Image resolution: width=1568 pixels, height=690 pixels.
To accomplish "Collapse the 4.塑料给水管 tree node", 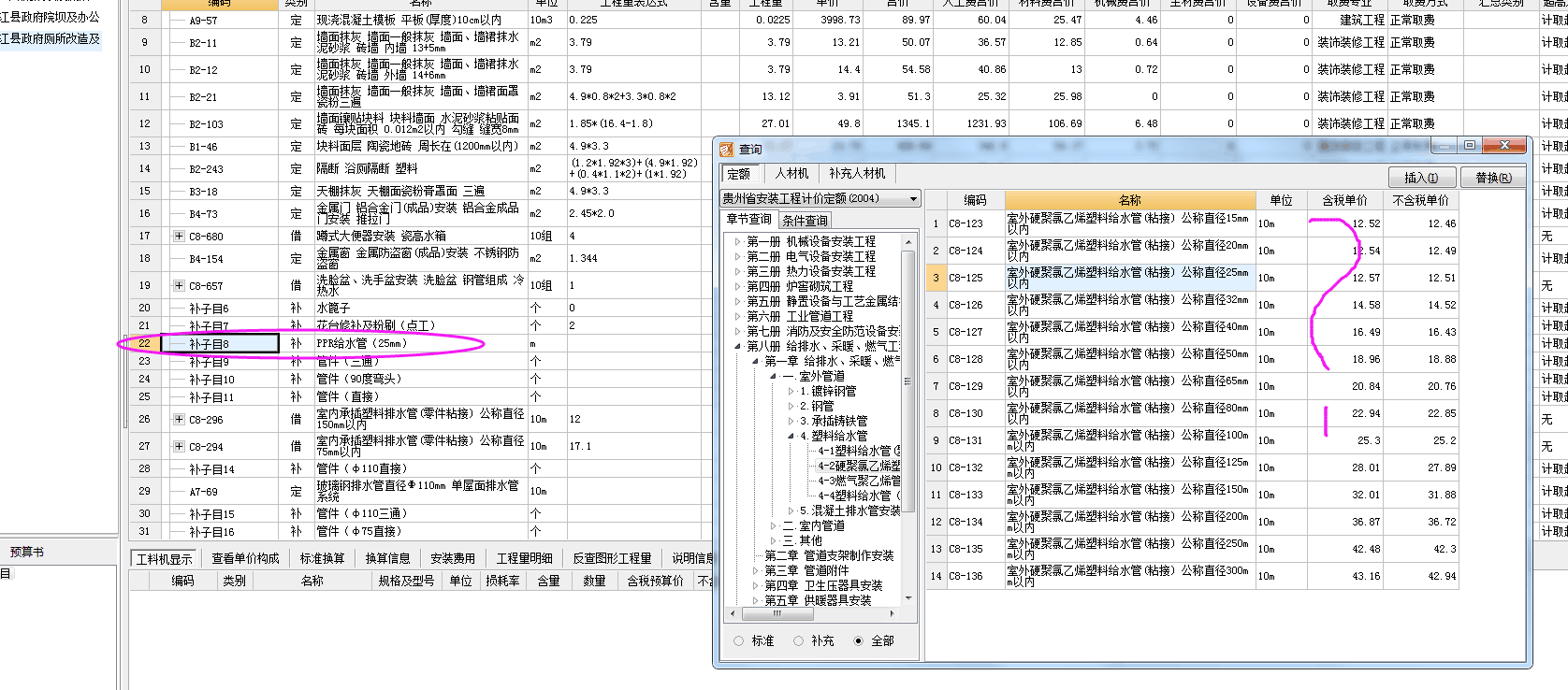I will point(791,436).
